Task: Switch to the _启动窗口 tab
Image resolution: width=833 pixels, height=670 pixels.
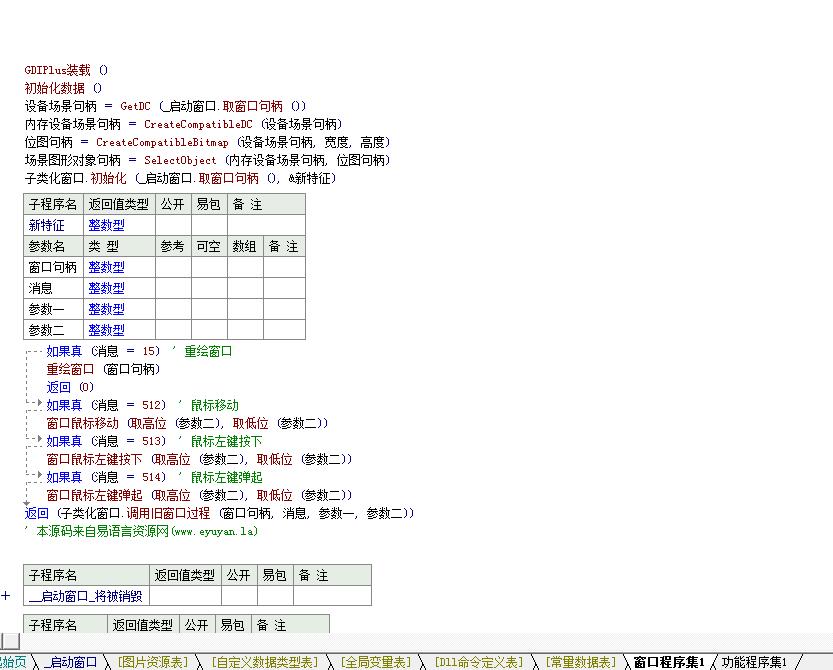Action: (71, 662)
